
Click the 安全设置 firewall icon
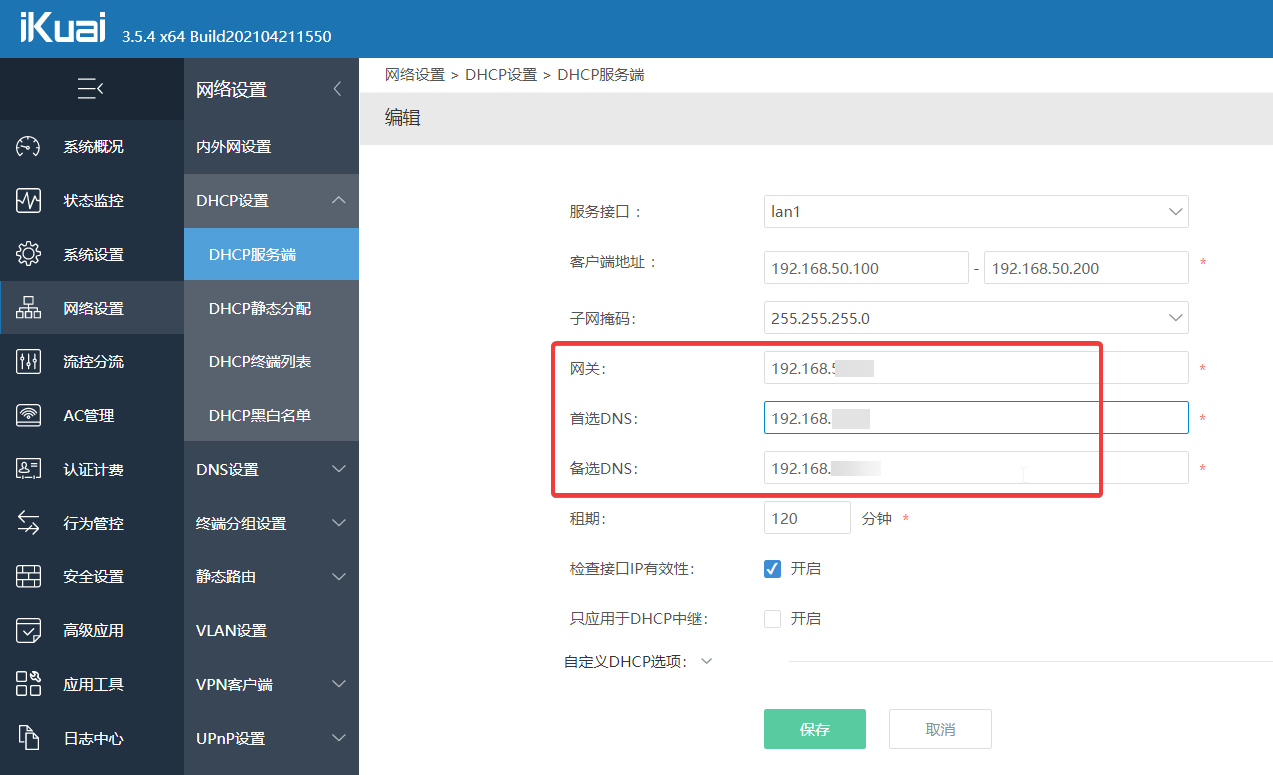(x=28, y=577)
